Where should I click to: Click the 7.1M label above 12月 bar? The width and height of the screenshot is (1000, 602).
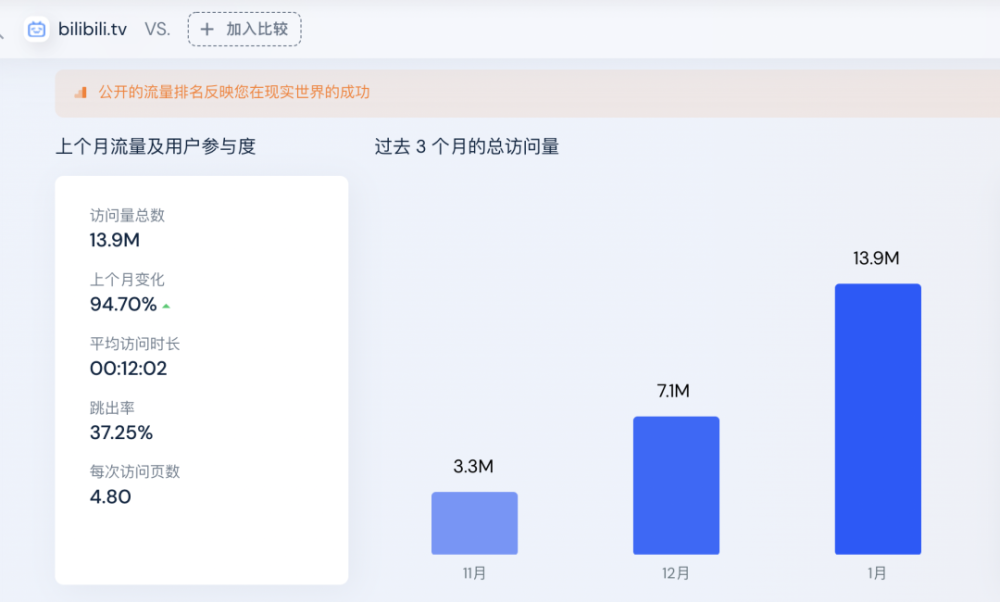point(673,391)
